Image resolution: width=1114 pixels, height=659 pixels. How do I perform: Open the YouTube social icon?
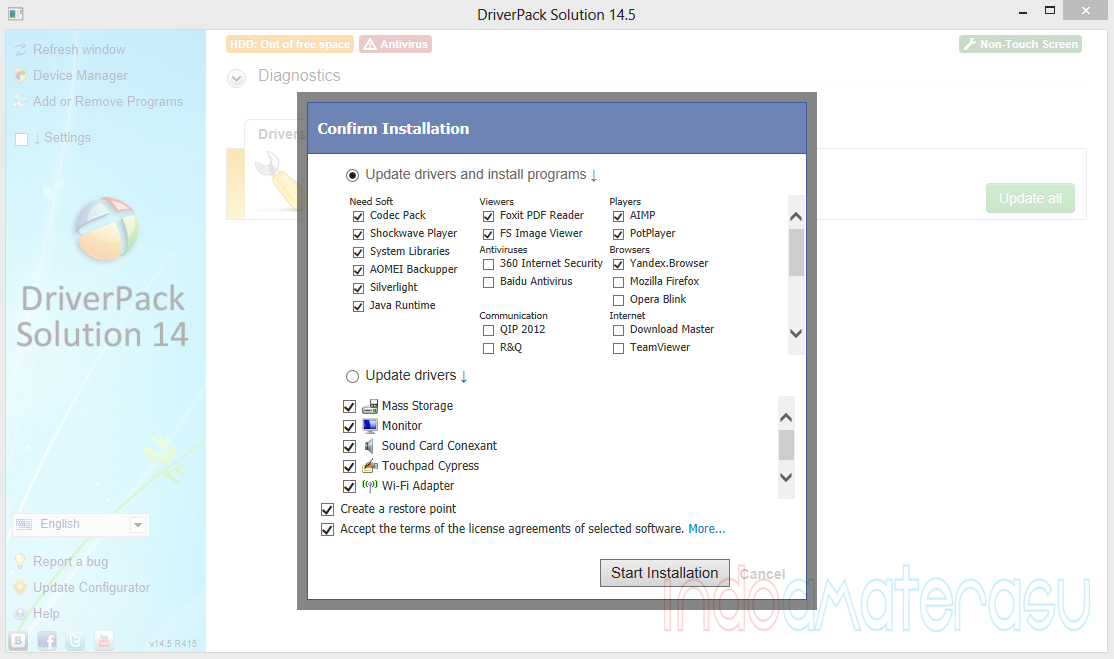point(104,641)
